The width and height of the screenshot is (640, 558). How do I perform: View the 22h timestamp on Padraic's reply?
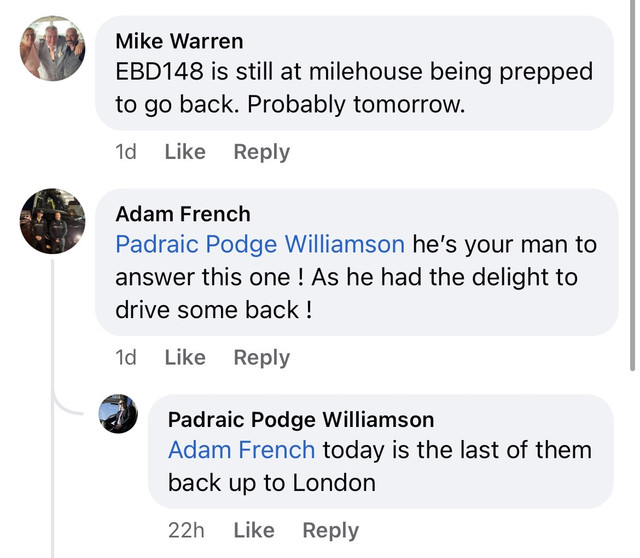click(186, 530)
